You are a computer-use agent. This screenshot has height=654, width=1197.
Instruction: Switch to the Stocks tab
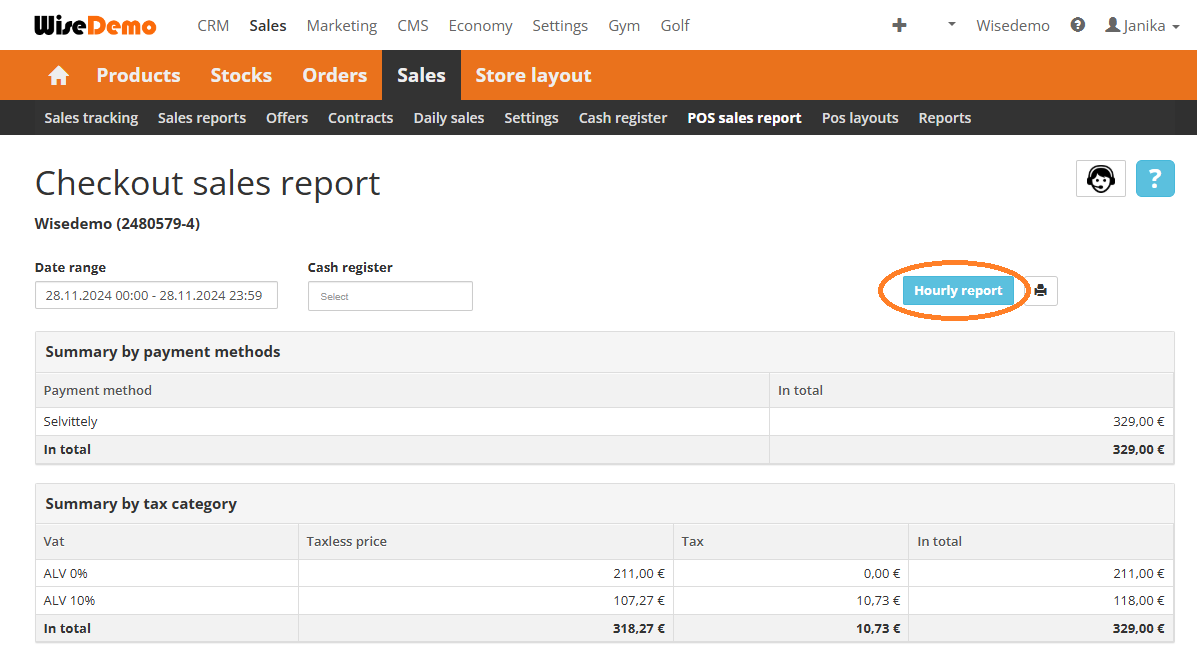point(241,76)
